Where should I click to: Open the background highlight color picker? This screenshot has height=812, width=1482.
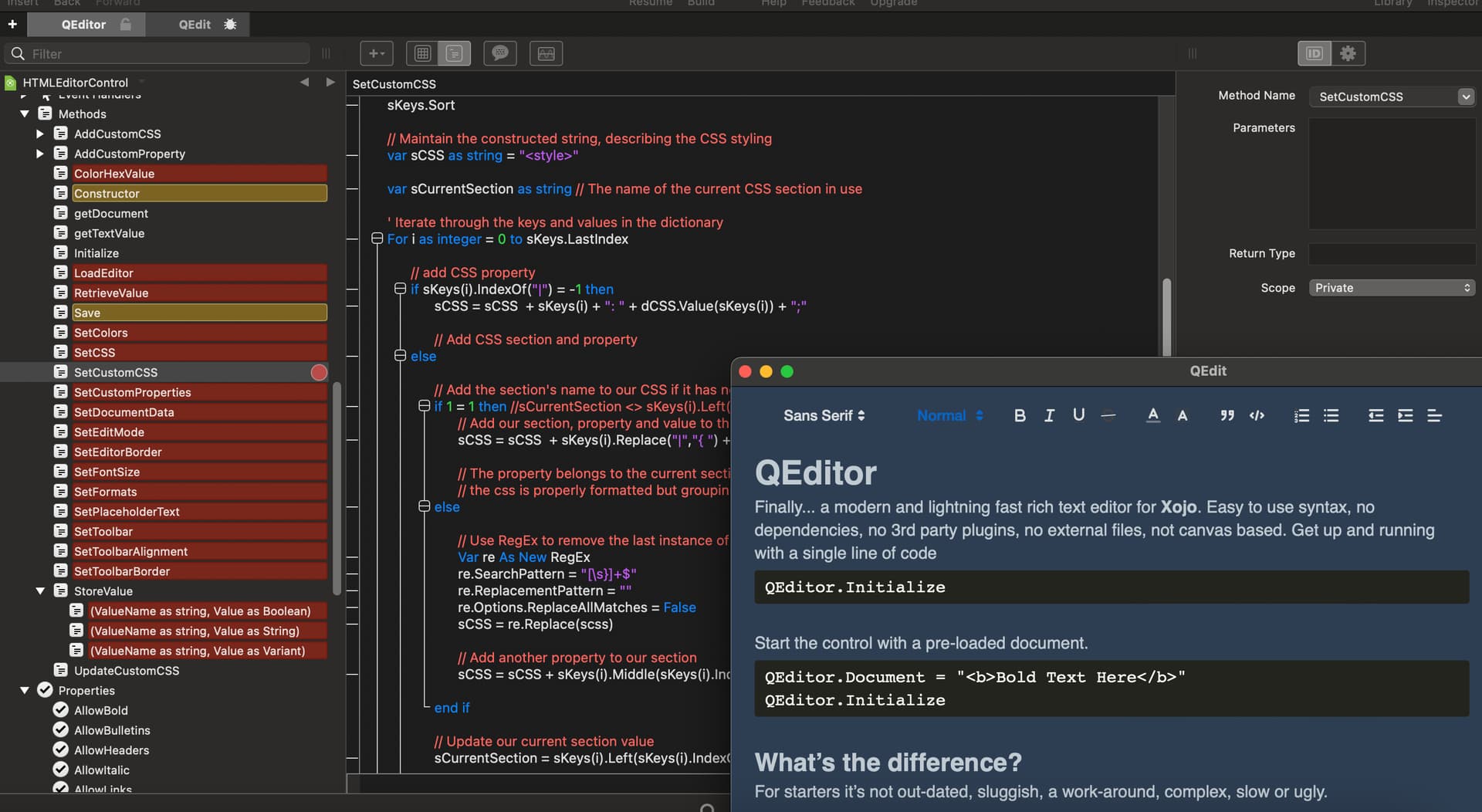click(1183, 415)
